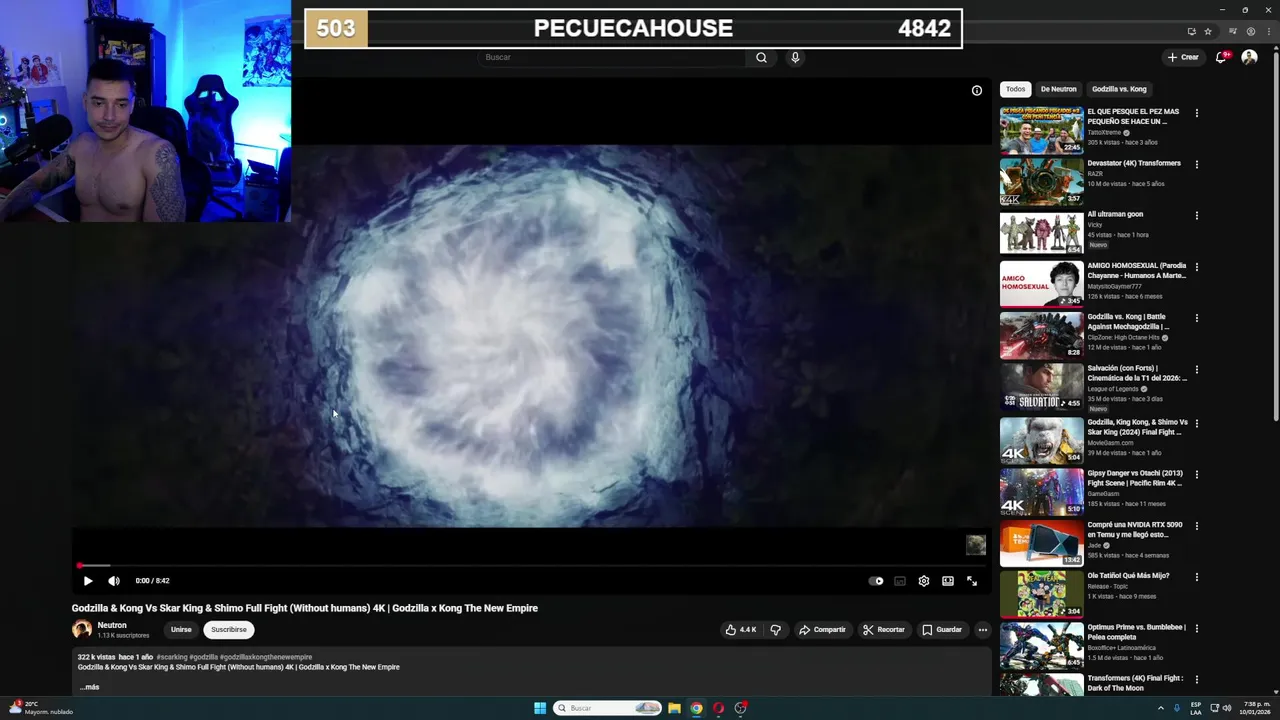Open the Ole Tatiñol Qué Más Mijo title
The height and width of the screenshot is (720, 1280).
click(x=1128, y=576)
